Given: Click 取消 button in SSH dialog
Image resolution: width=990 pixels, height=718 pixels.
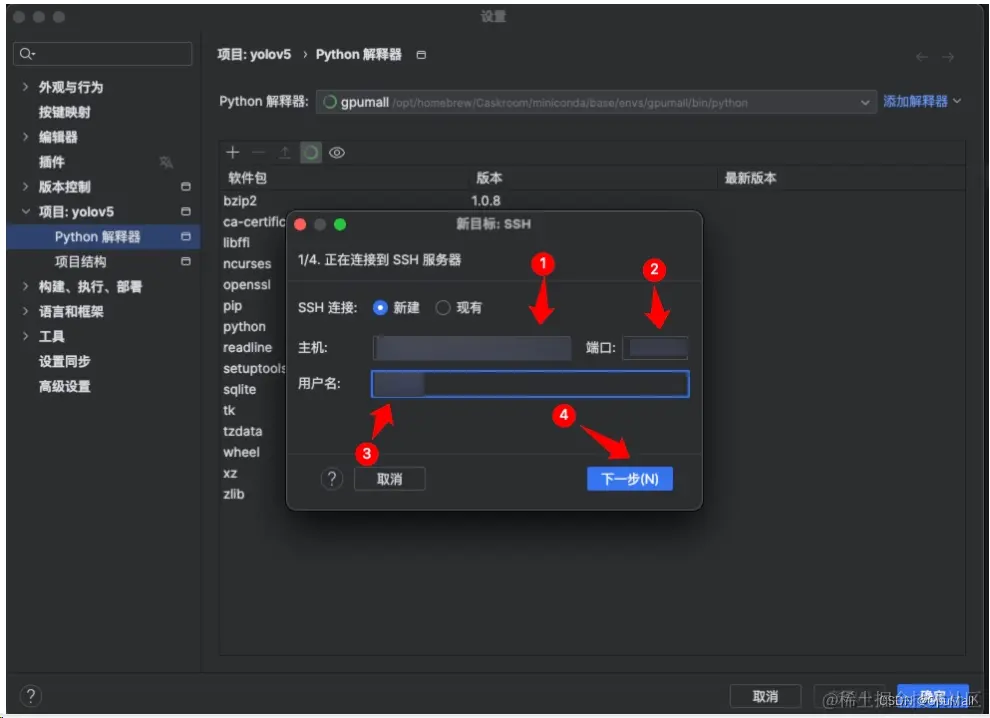Looking at the screenshot, I should coord(390,479).
